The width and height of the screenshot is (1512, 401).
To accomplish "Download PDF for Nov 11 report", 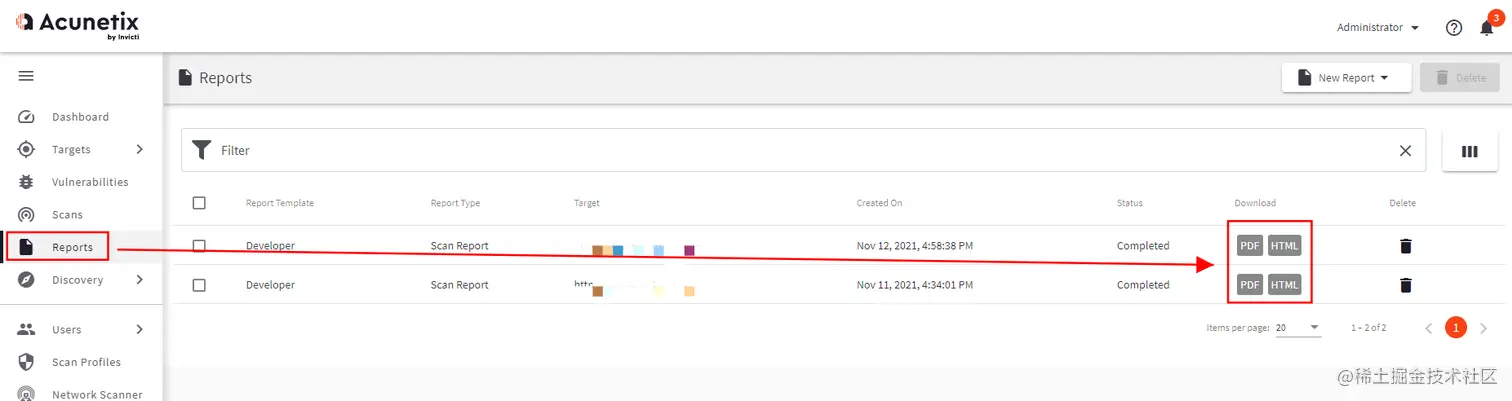I will click(1250, 285).
